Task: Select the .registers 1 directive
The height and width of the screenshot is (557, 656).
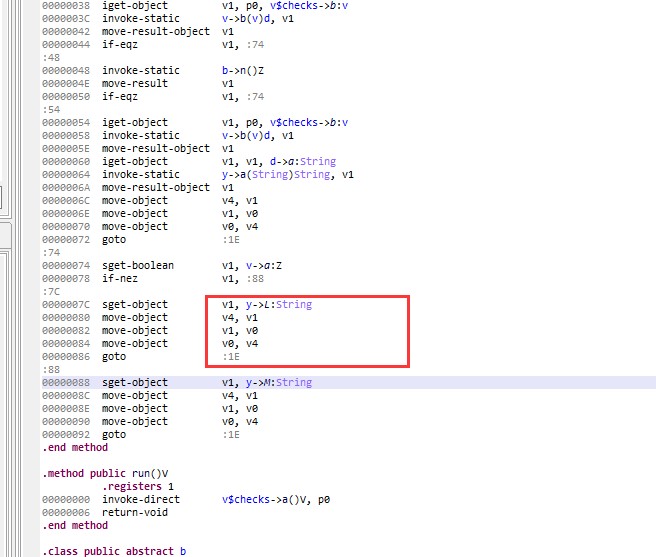Action: click(x=138, y=485)
